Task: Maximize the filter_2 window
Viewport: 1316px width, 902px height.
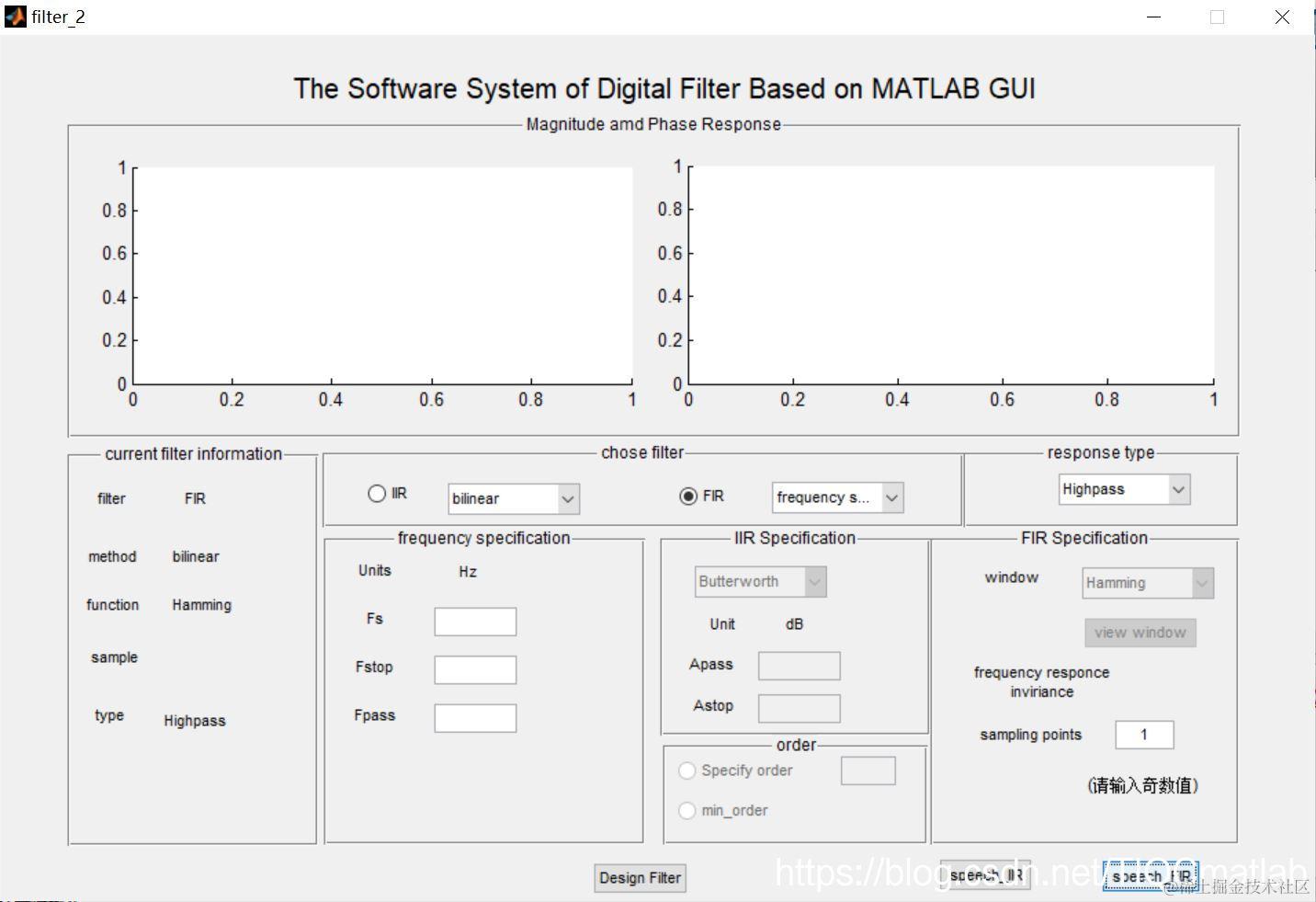Action: [1217, 17]
